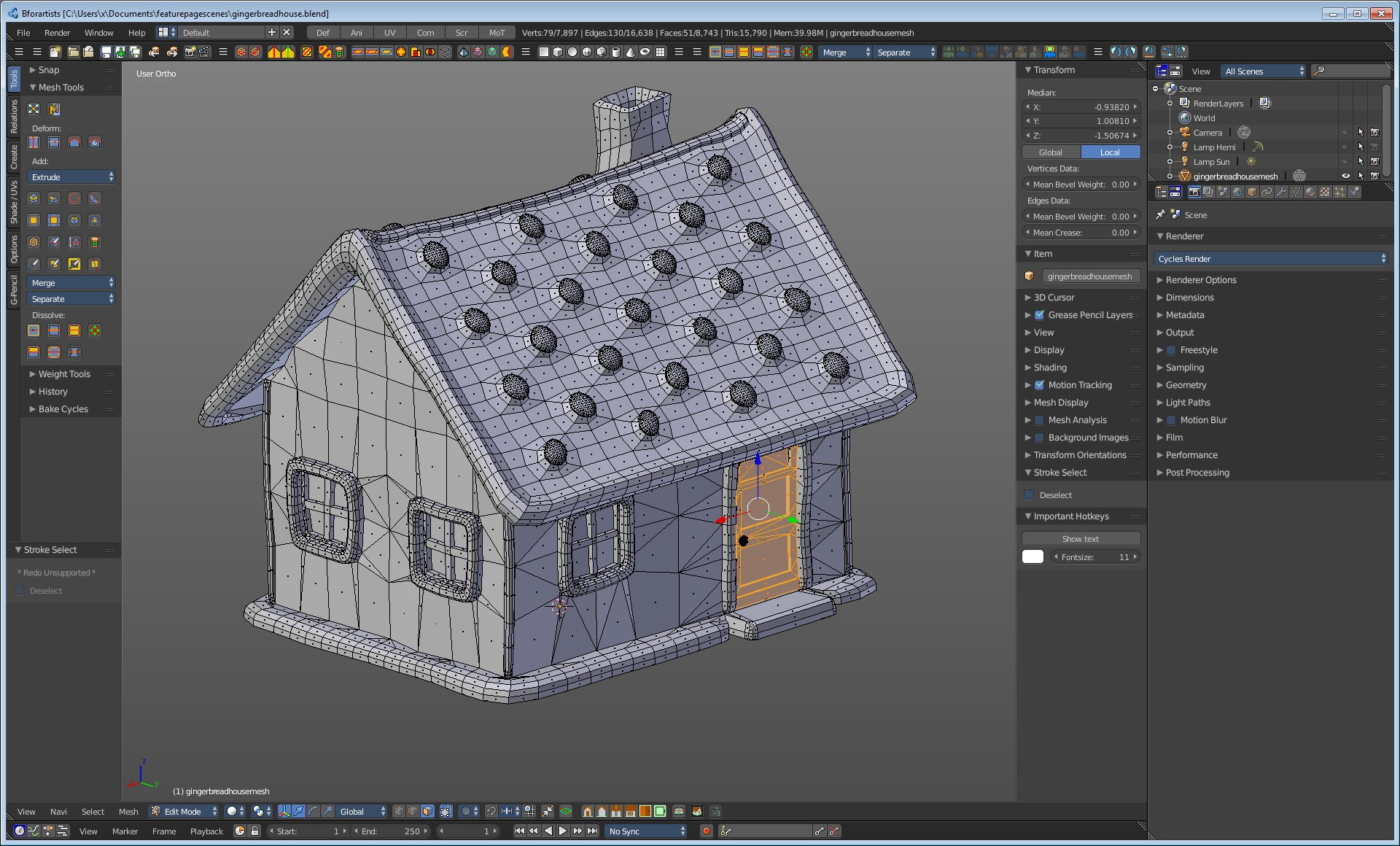The width and height of the screenshot is (1400, 846).
Task: Click the face select mode icon
Action: tap(427, 811)
